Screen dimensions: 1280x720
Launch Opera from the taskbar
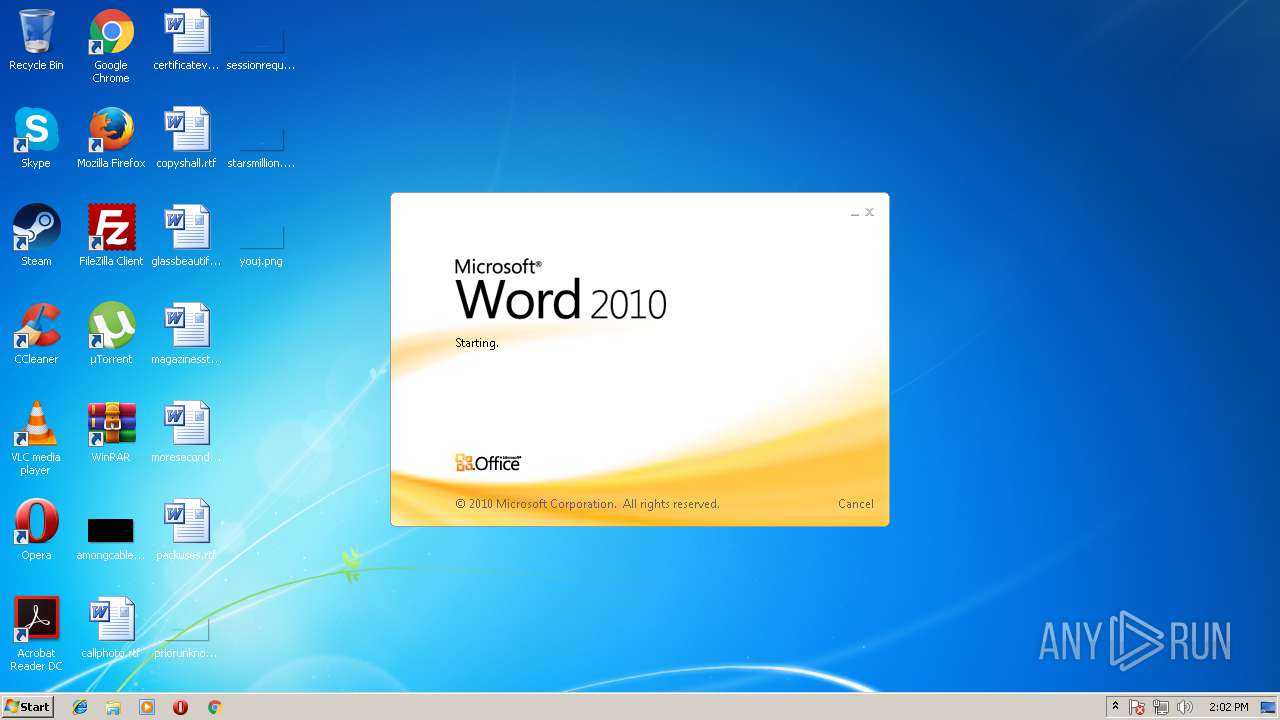[x=180, y=707]
